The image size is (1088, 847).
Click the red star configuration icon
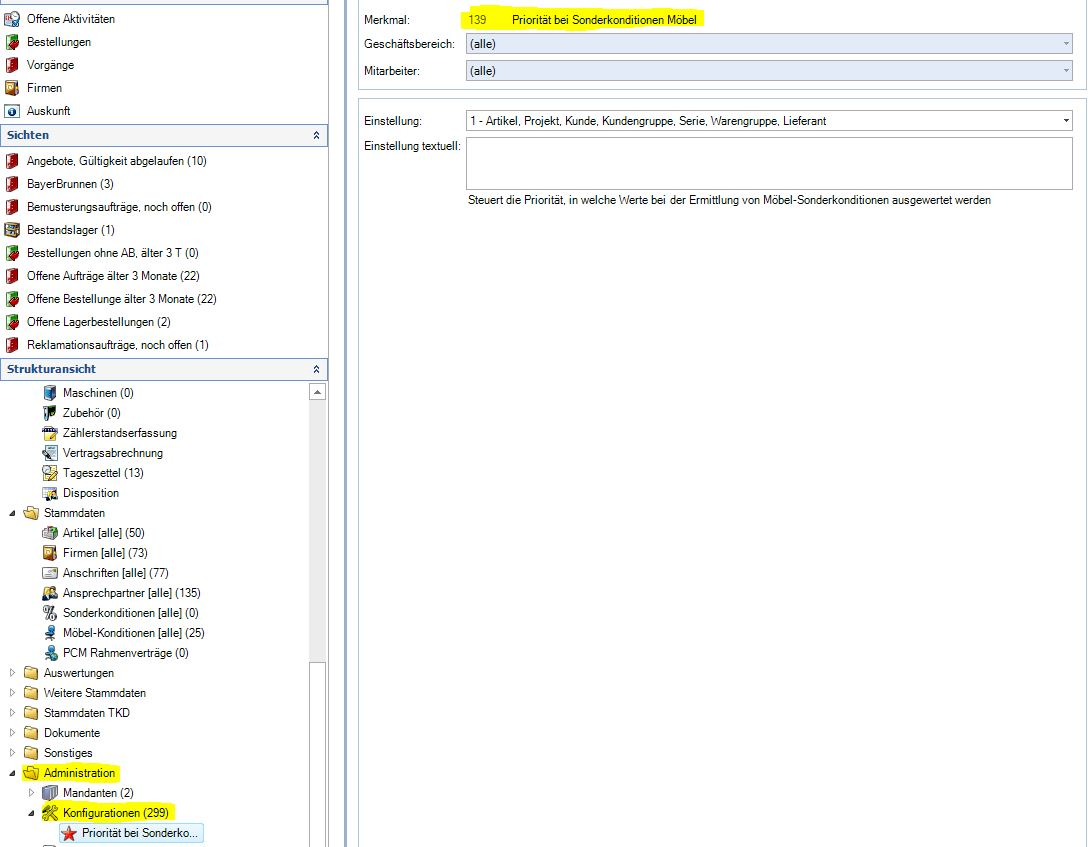coord(68,833)
